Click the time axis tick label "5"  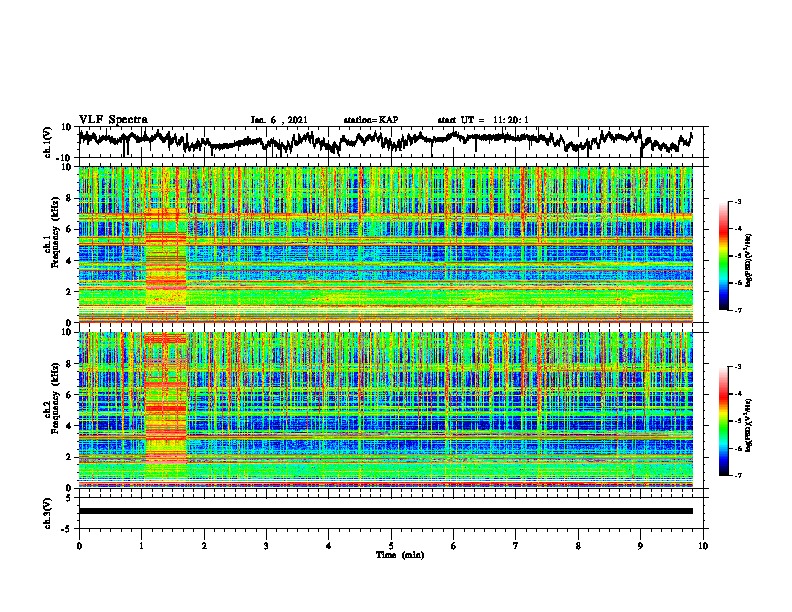[x=391, y=546]
